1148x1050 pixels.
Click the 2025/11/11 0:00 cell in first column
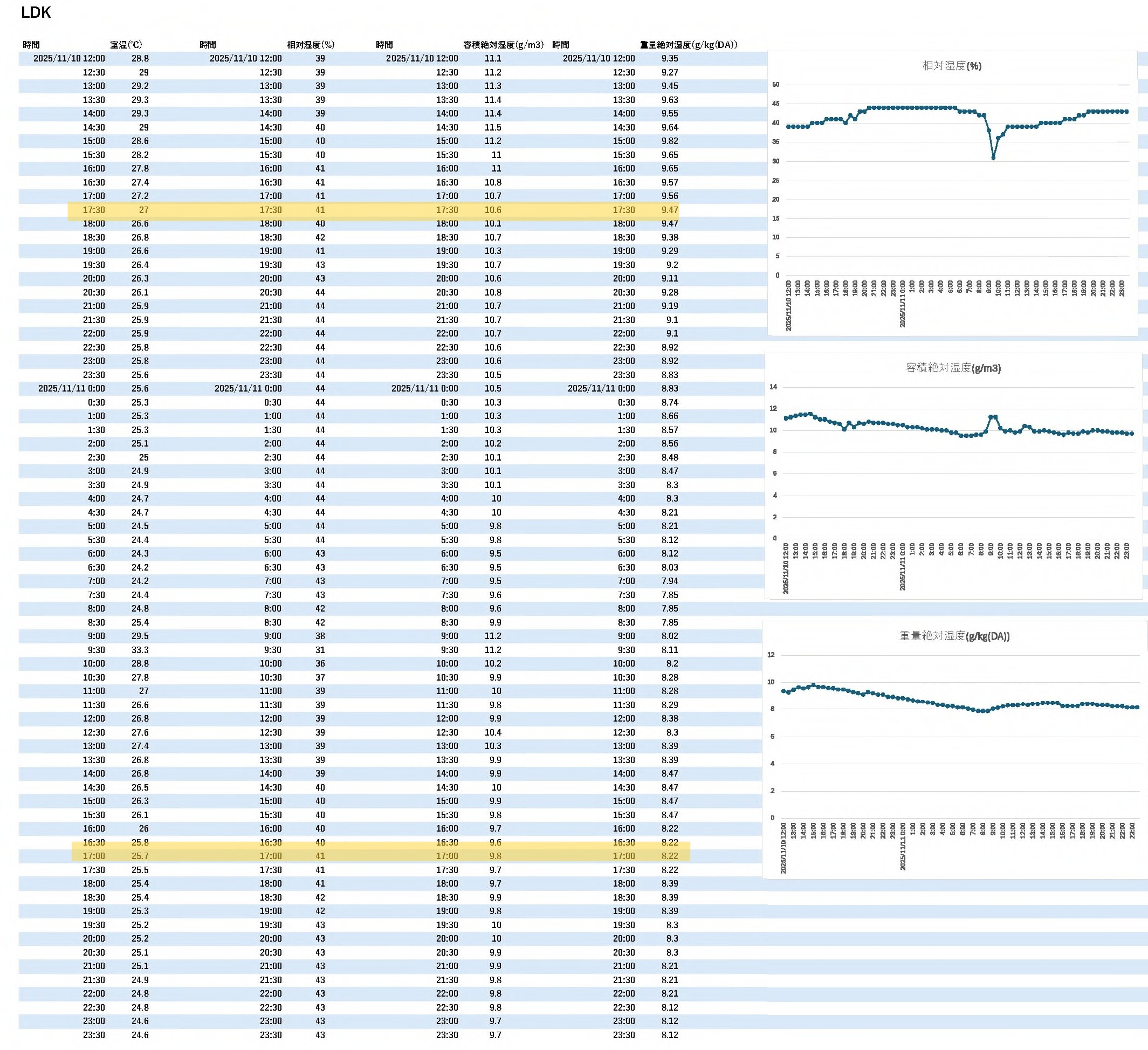71,388
